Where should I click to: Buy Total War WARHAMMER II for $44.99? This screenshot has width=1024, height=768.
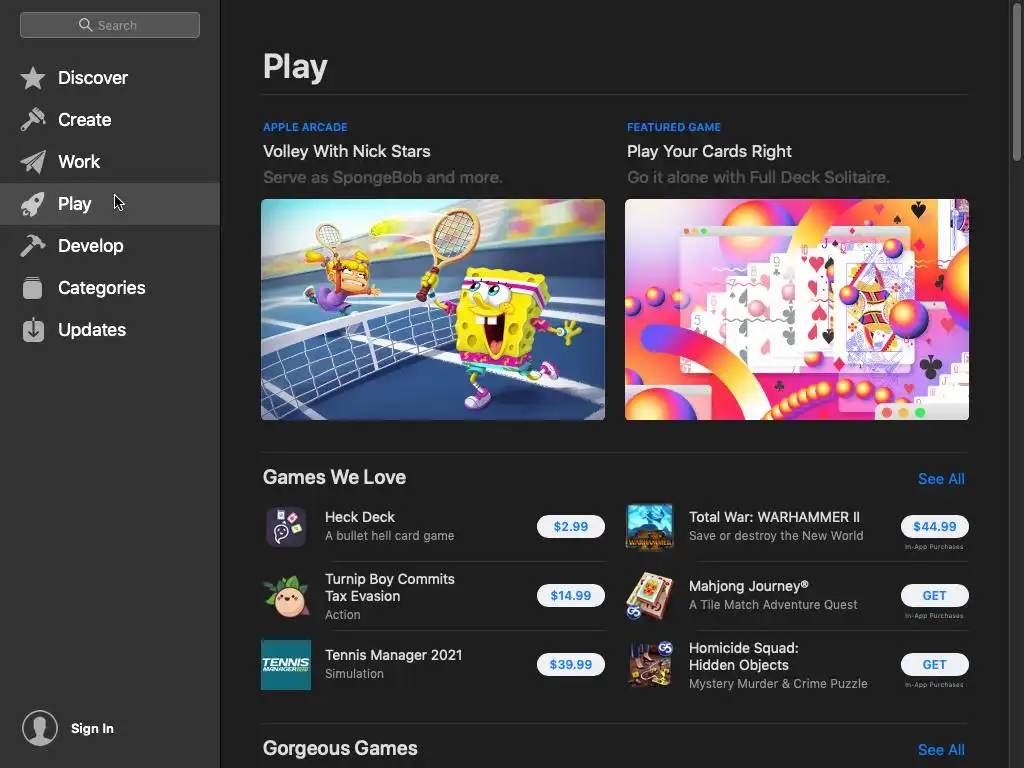click(x=935, y=526)
